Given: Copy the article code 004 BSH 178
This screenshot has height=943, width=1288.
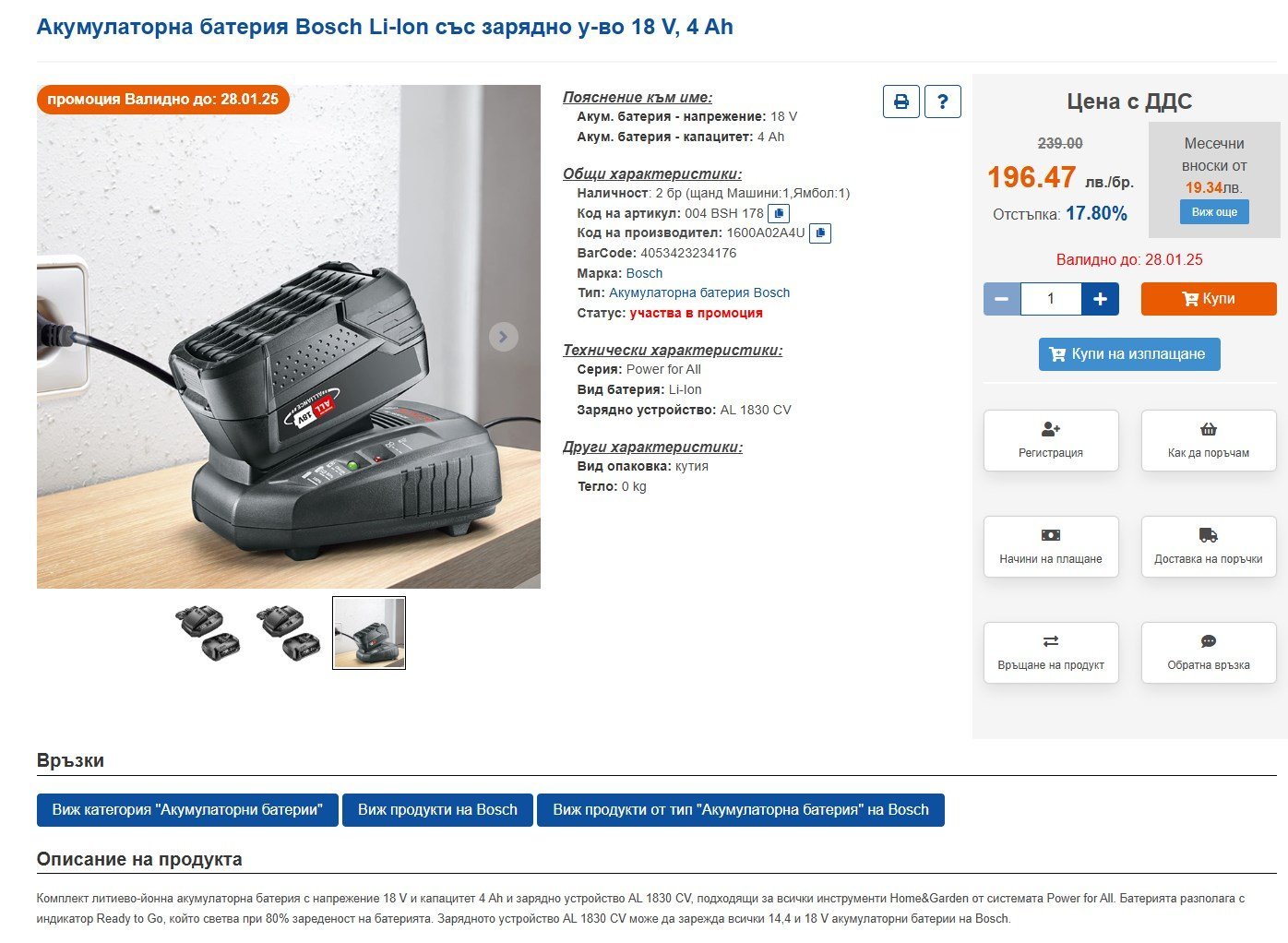Looking at the screenshot, I should [779, 213].
